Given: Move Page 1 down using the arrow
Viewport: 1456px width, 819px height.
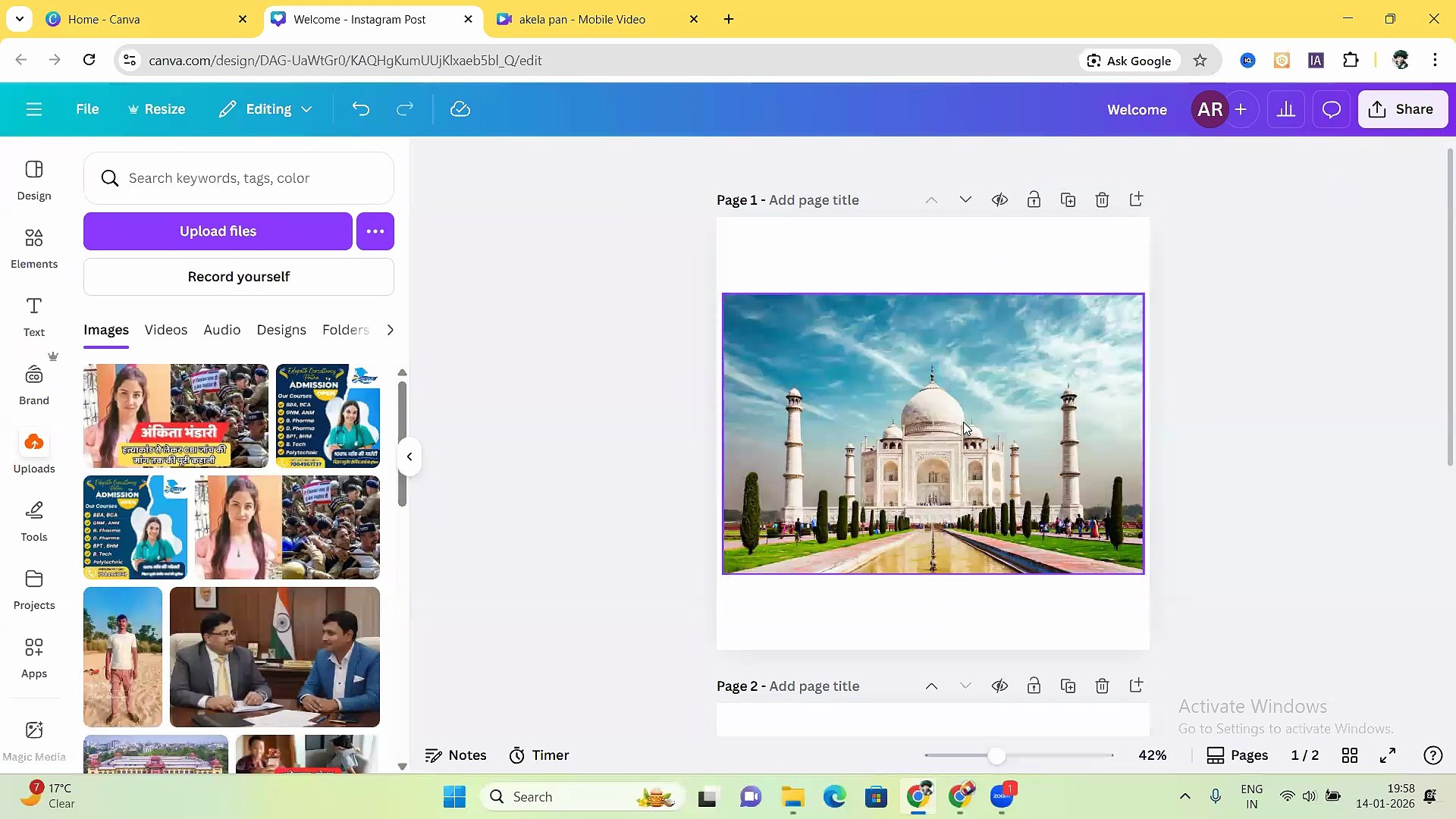Looking at the screenshot, I should [x=965, y=199].
